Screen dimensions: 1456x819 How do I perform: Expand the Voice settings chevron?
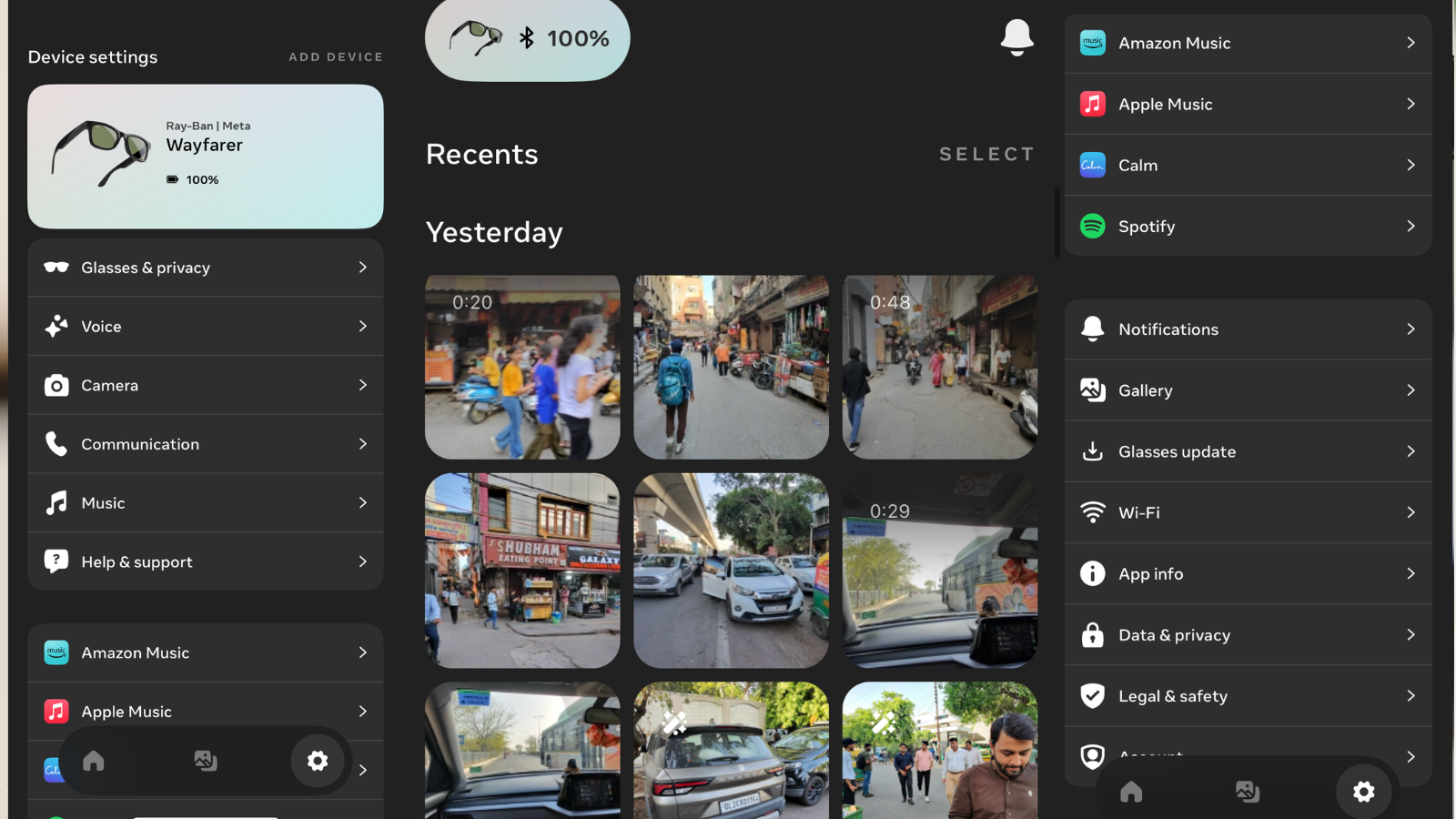coord(362,326)
